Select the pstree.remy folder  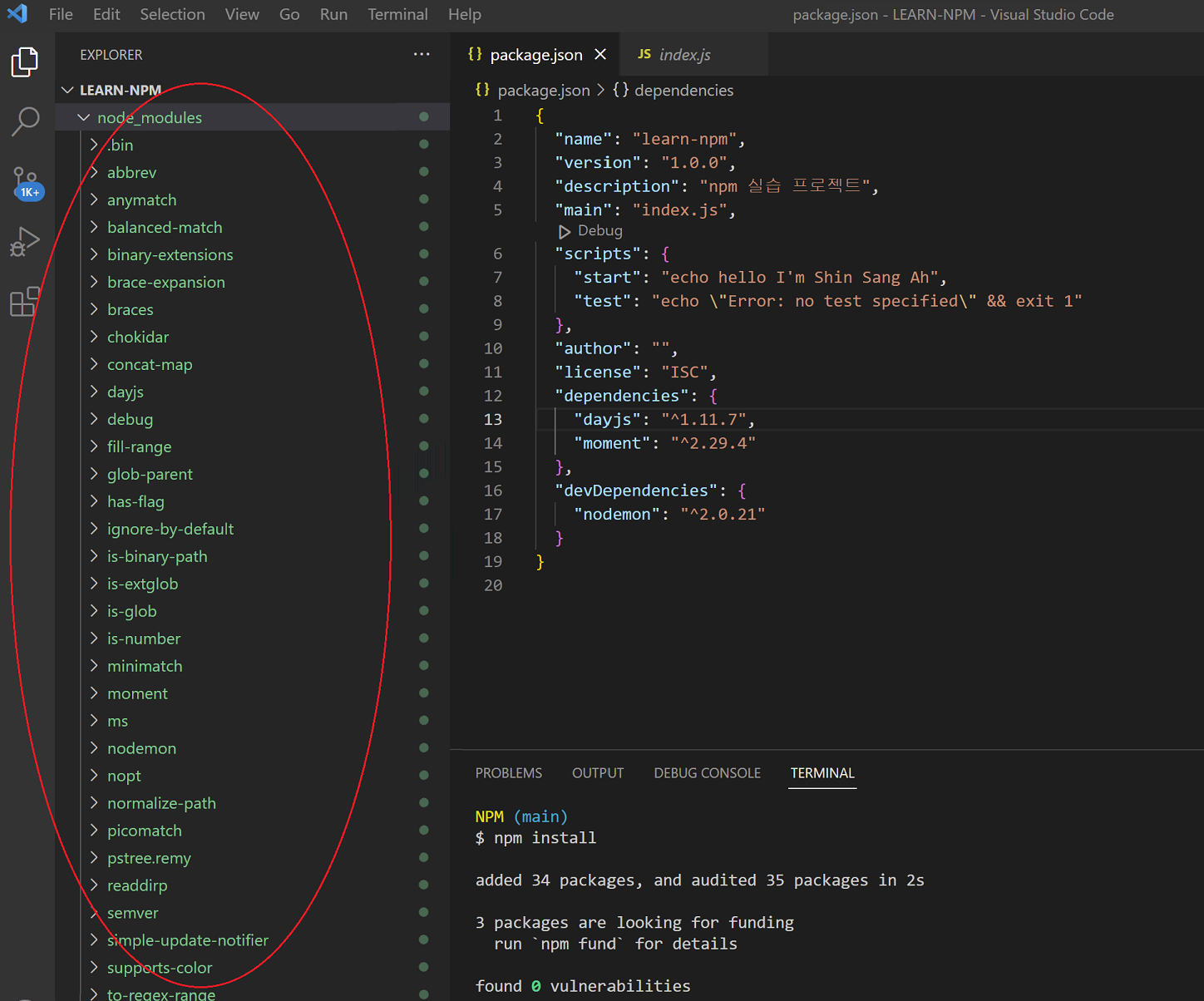[x=252, y=858]
